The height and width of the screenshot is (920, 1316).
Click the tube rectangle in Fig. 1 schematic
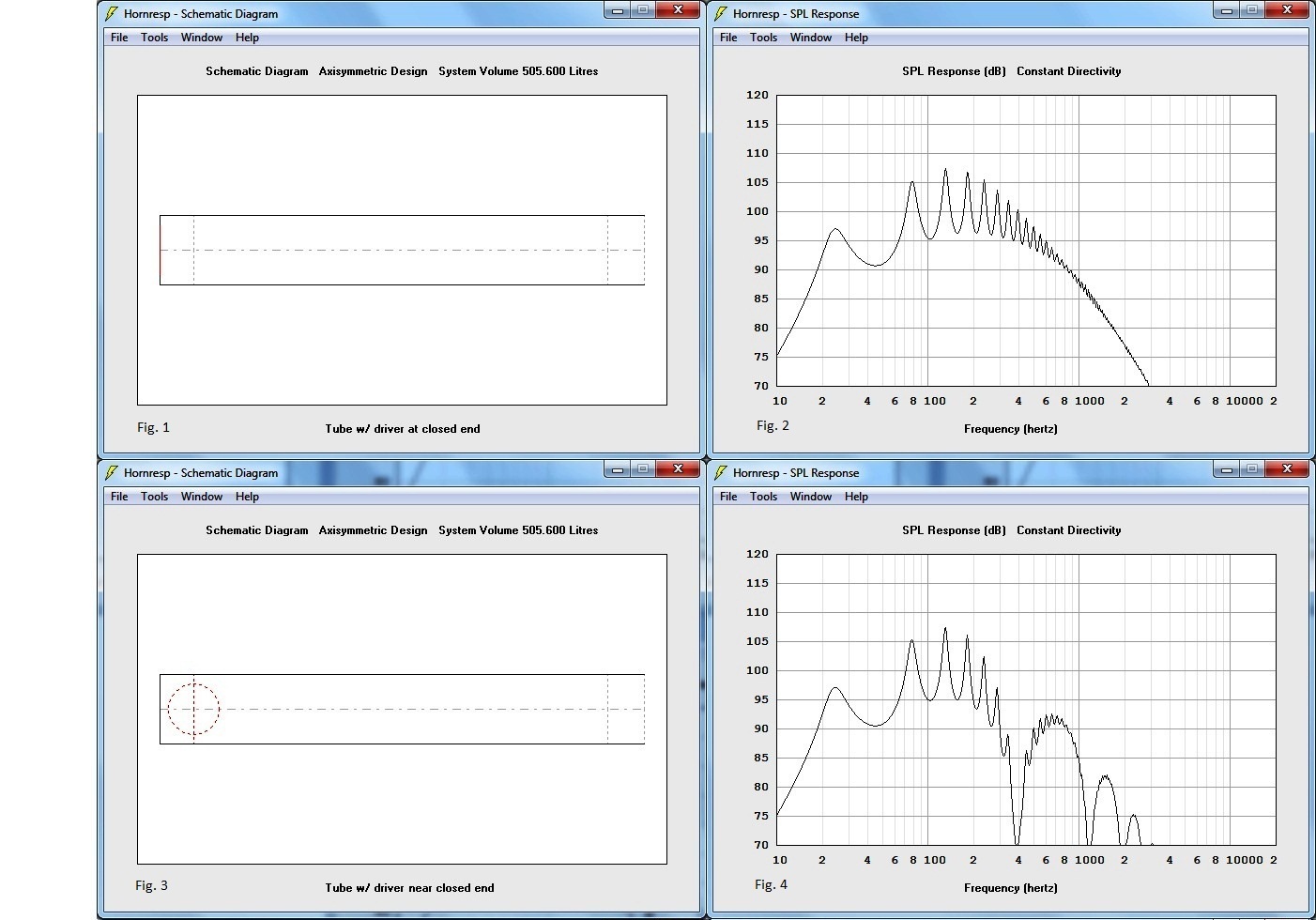point(402,250)
